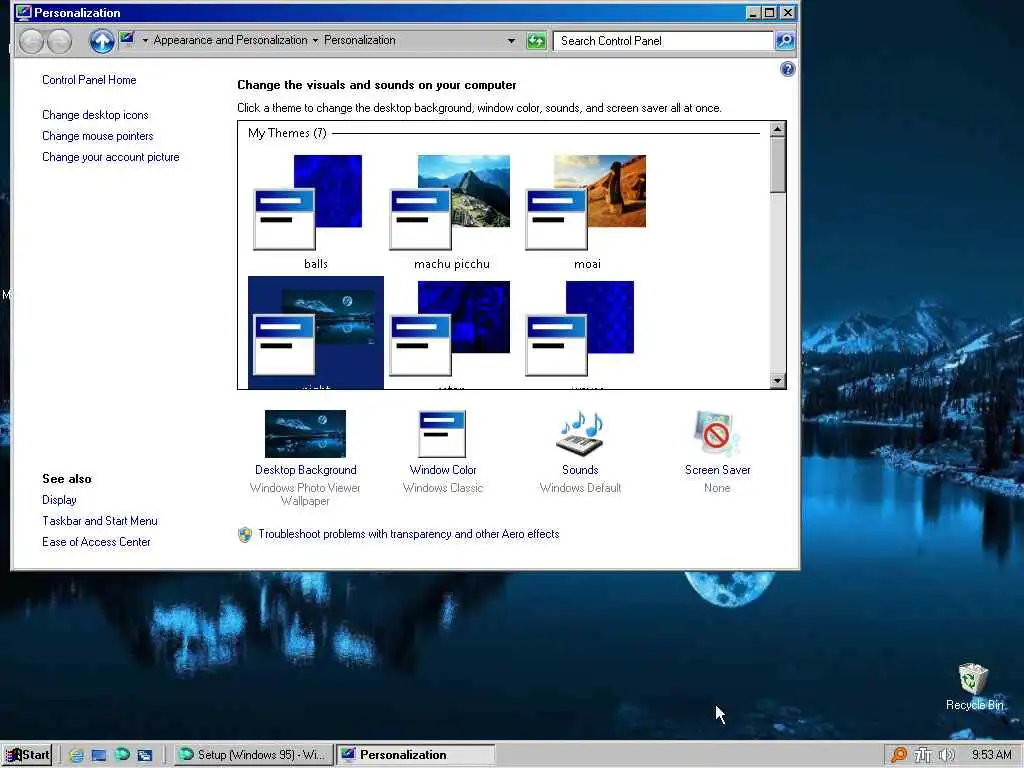Select the rightmost theme in second row
This screenshot has height=768, width=1024.
[x=587, y=332]
